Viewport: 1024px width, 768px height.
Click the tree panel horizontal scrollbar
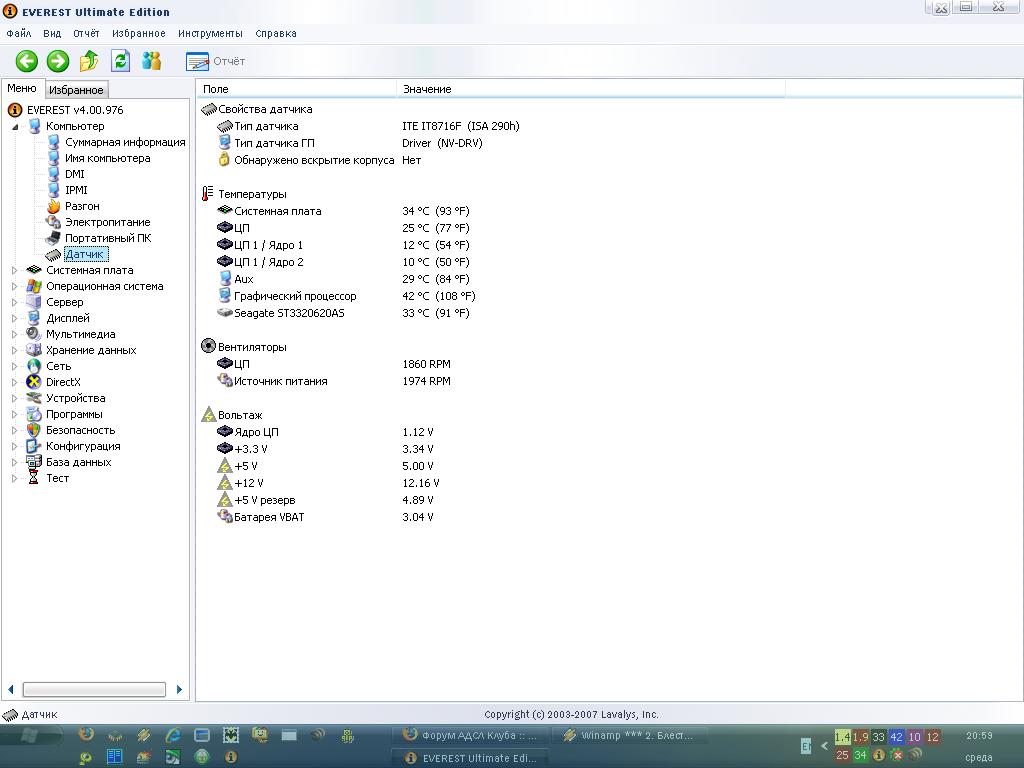pyautogui.click(x=94, y=690)
